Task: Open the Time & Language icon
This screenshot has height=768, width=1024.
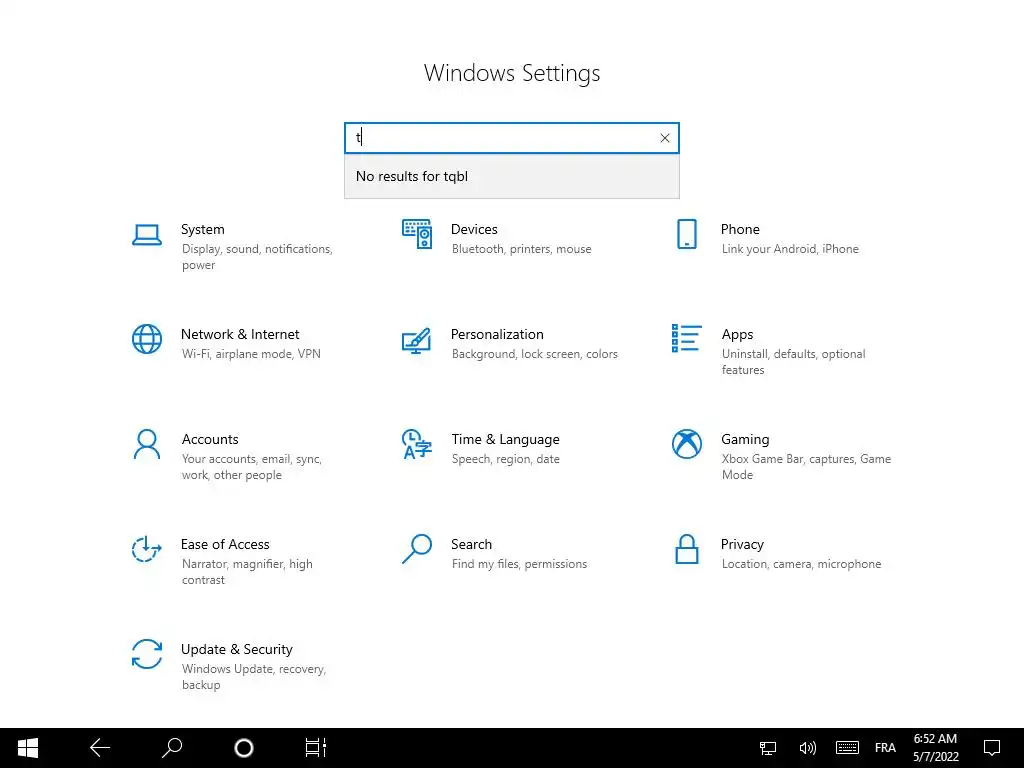Action: coord(417,444)
